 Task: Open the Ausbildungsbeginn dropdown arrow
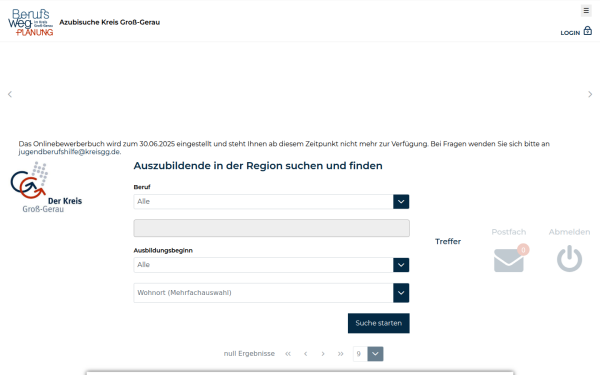pyautogui.click(x=401, y=265)
